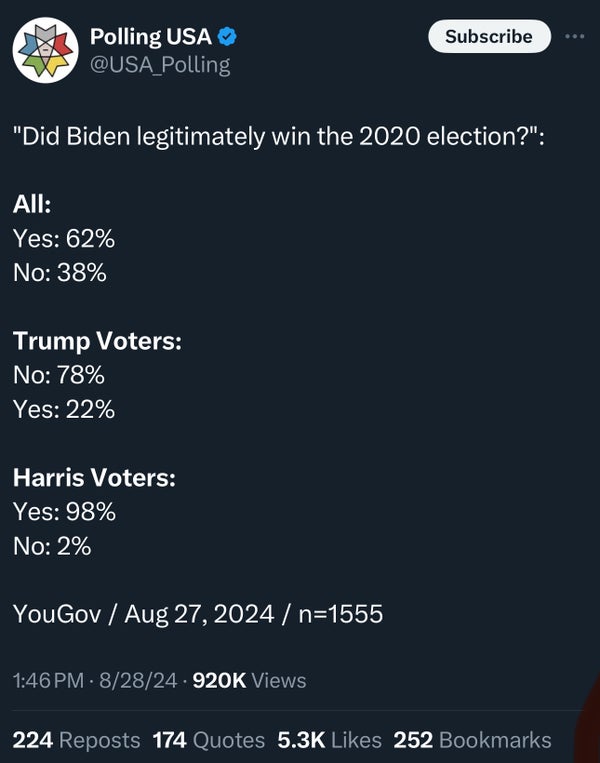Click the YouGov source line
The width and height of the screenshot is (600, 763).
coord(198,614)
